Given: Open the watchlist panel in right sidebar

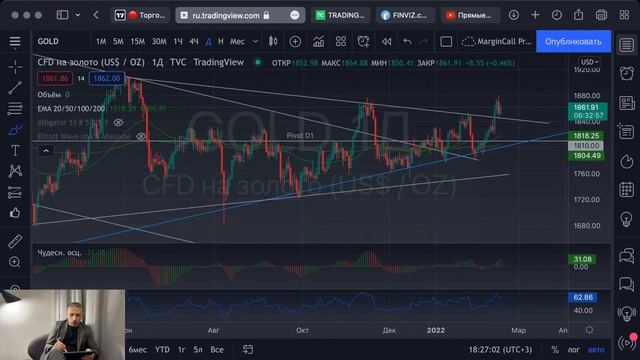Looking at the screenshot, I should pyautogui.click(x=627, y=44).
